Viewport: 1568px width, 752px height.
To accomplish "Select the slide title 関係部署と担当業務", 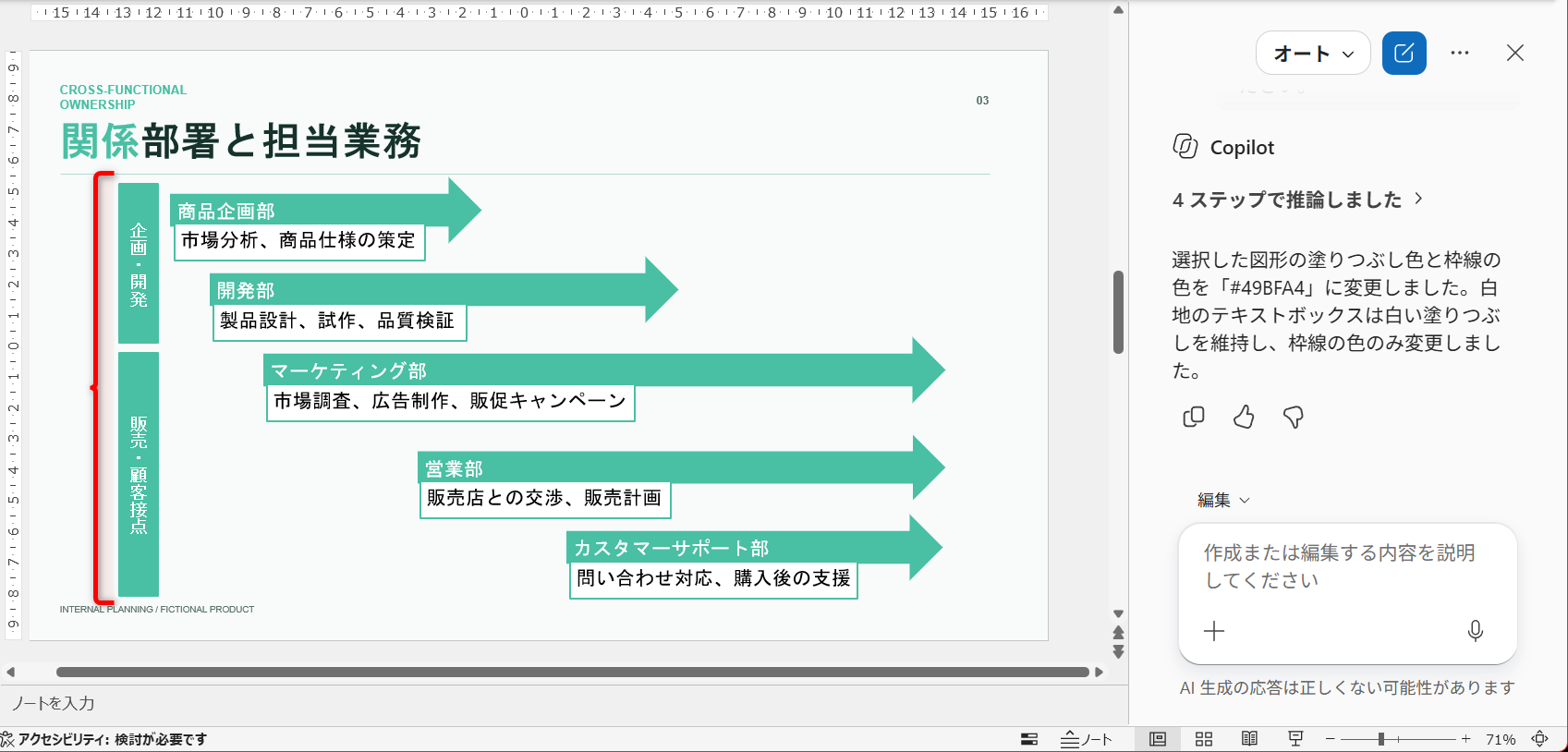I will click(241, 141).
